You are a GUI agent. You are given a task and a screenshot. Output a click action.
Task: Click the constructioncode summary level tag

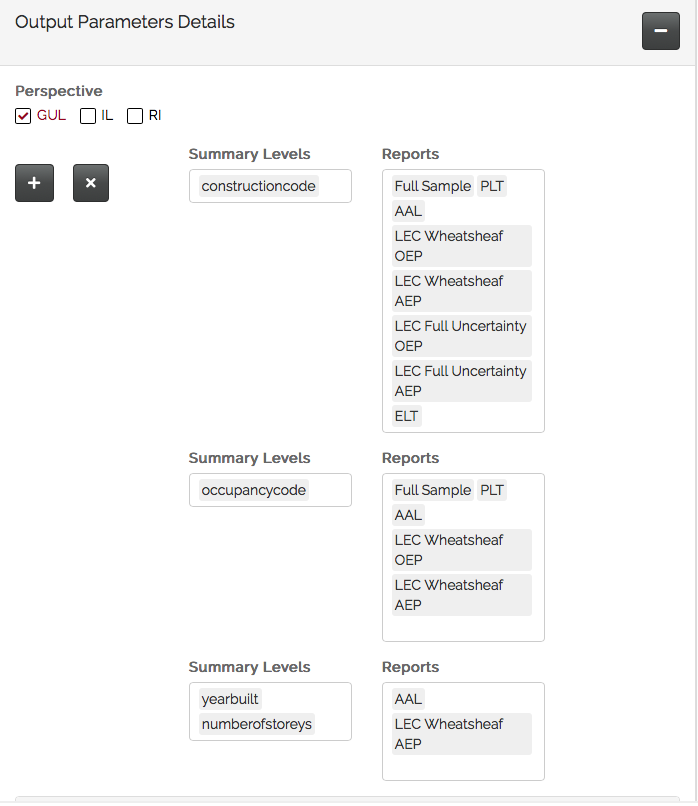pyautogui.click(x=258, y=186)
